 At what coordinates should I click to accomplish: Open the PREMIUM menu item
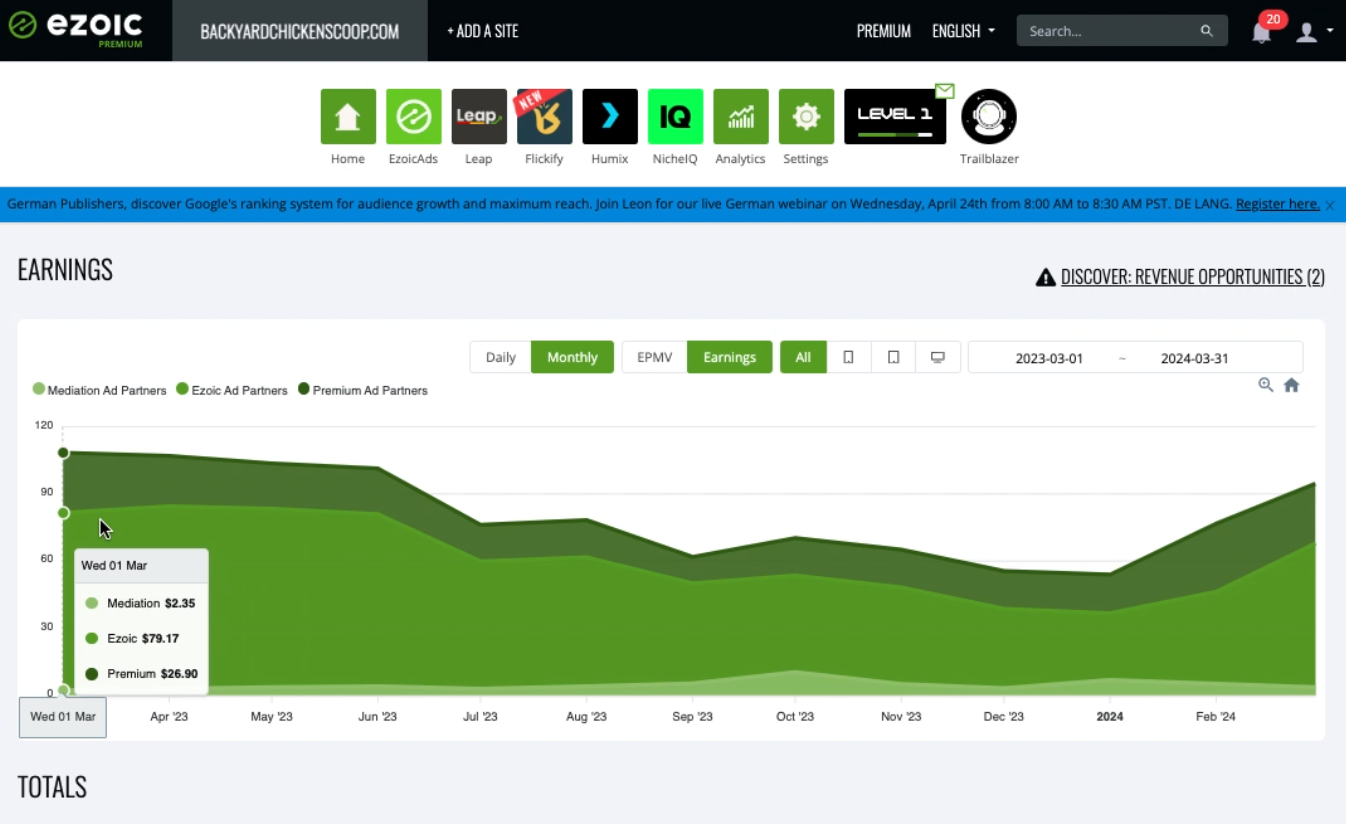(884, 31)
